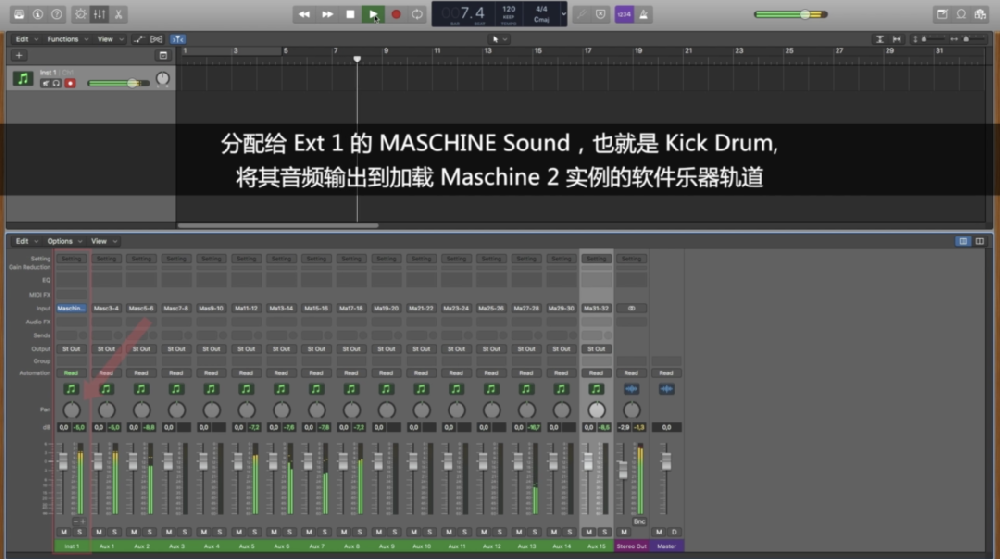Open the Loop Browser icon
The width and height of the screenshot is (1000, 559).
(961, 14)
